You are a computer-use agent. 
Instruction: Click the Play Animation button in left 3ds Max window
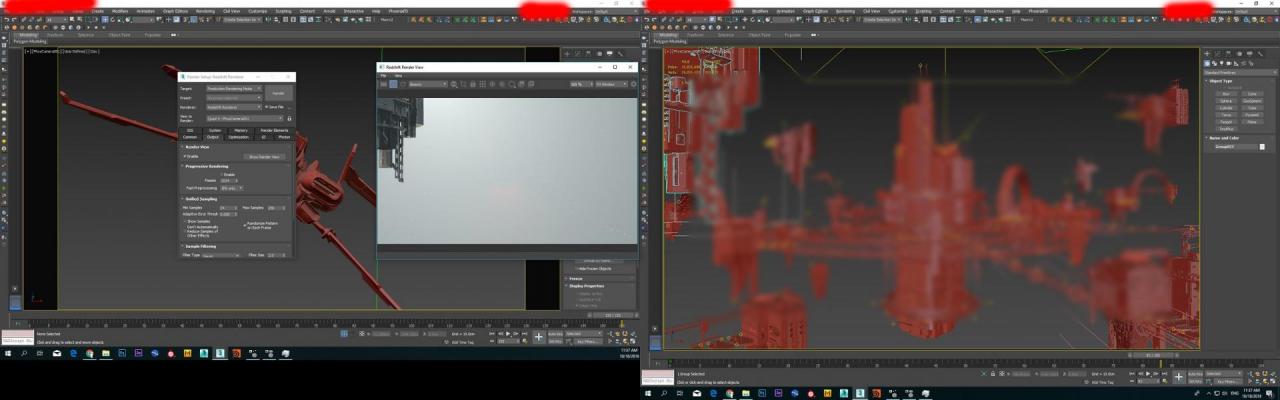pyautogui.click(x=508, y=334)
